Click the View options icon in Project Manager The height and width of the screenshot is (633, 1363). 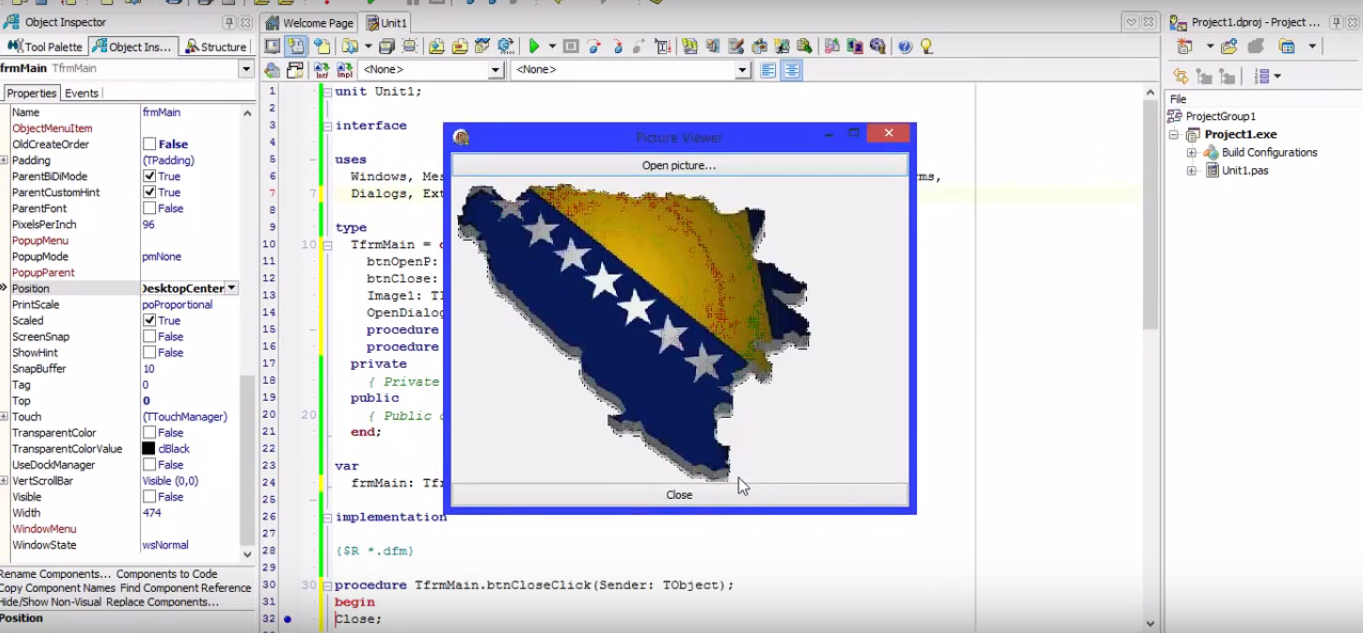1287,46
